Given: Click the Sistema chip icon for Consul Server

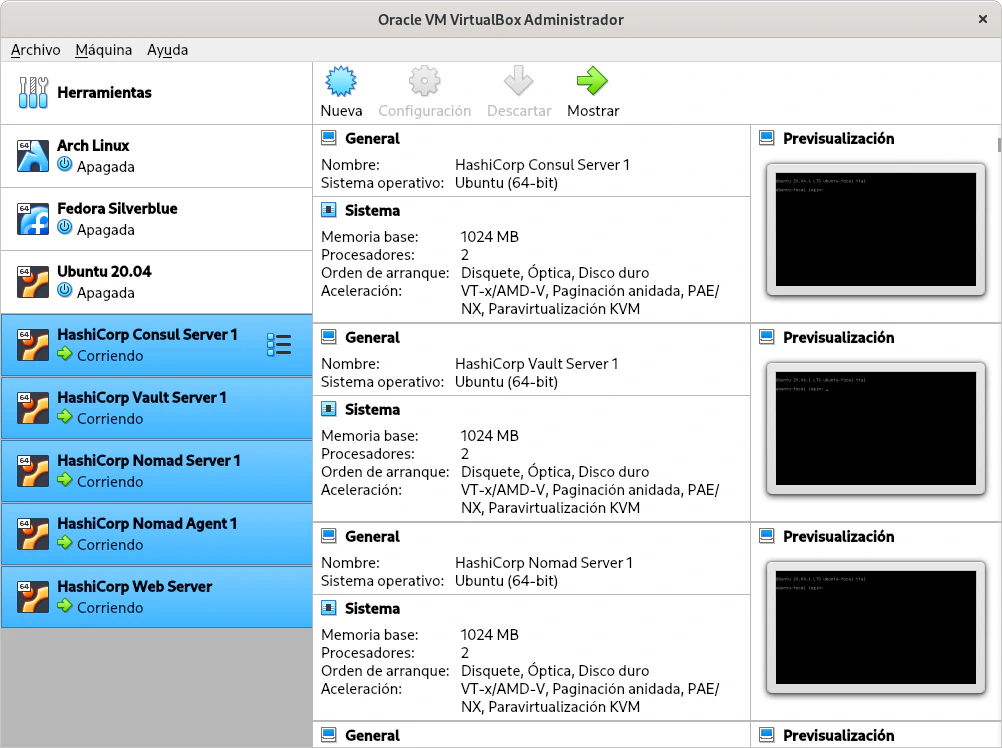Looking at the screenshot, I should [328, 211].
